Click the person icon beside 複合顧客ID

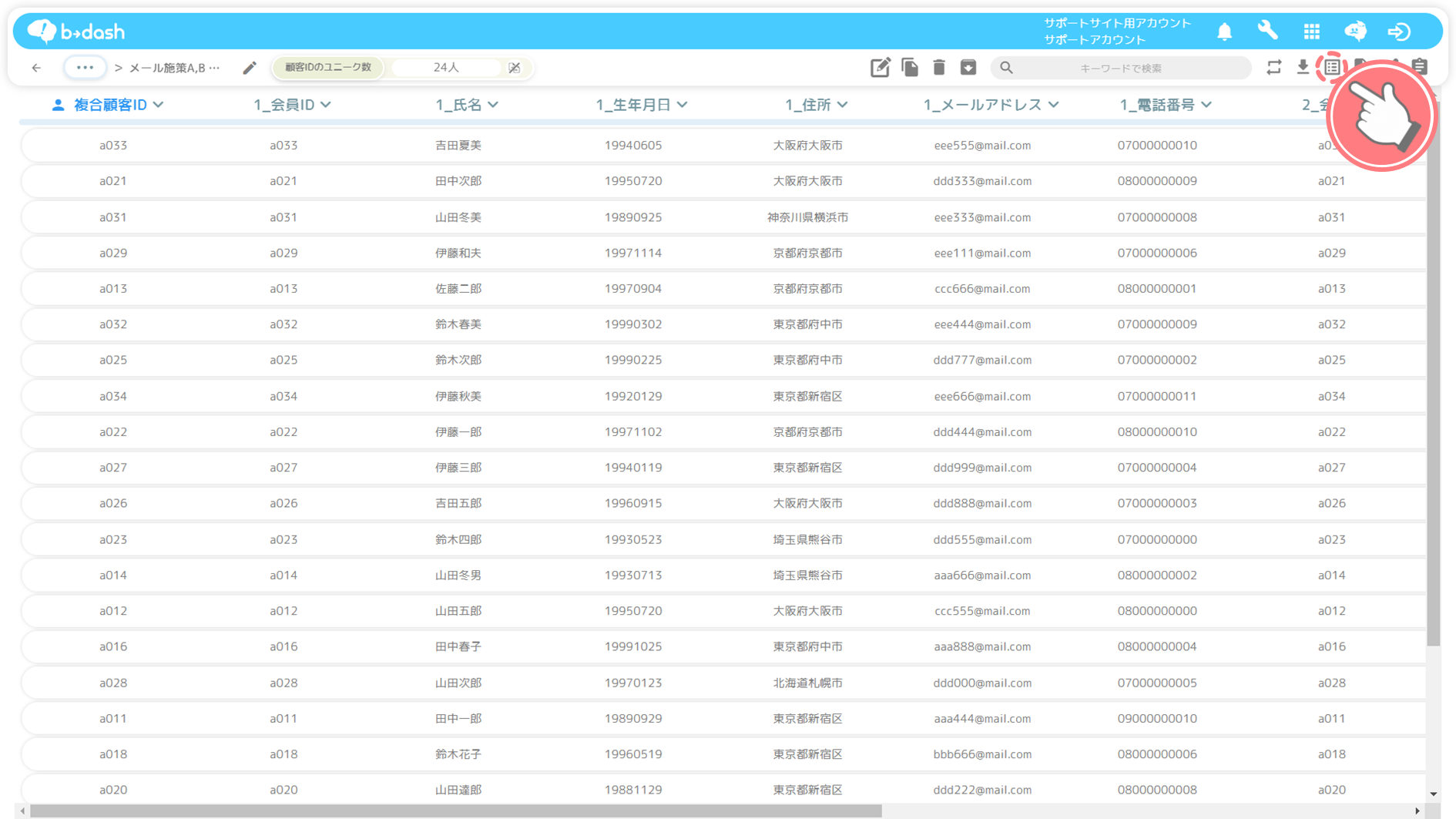(58, 105)
